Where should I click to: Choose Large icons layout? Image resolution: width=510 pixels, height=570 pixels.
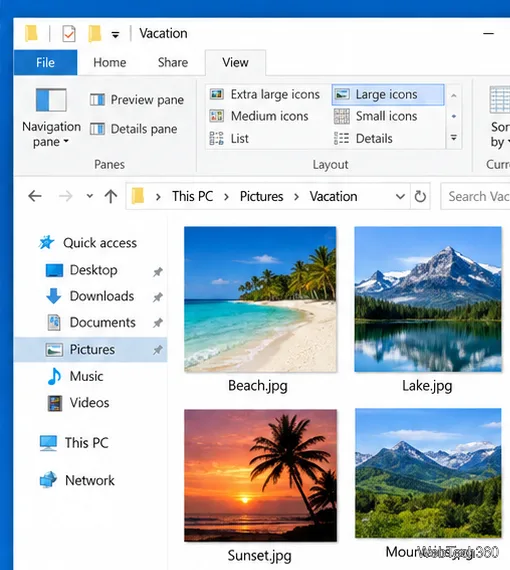coord(388,95)
